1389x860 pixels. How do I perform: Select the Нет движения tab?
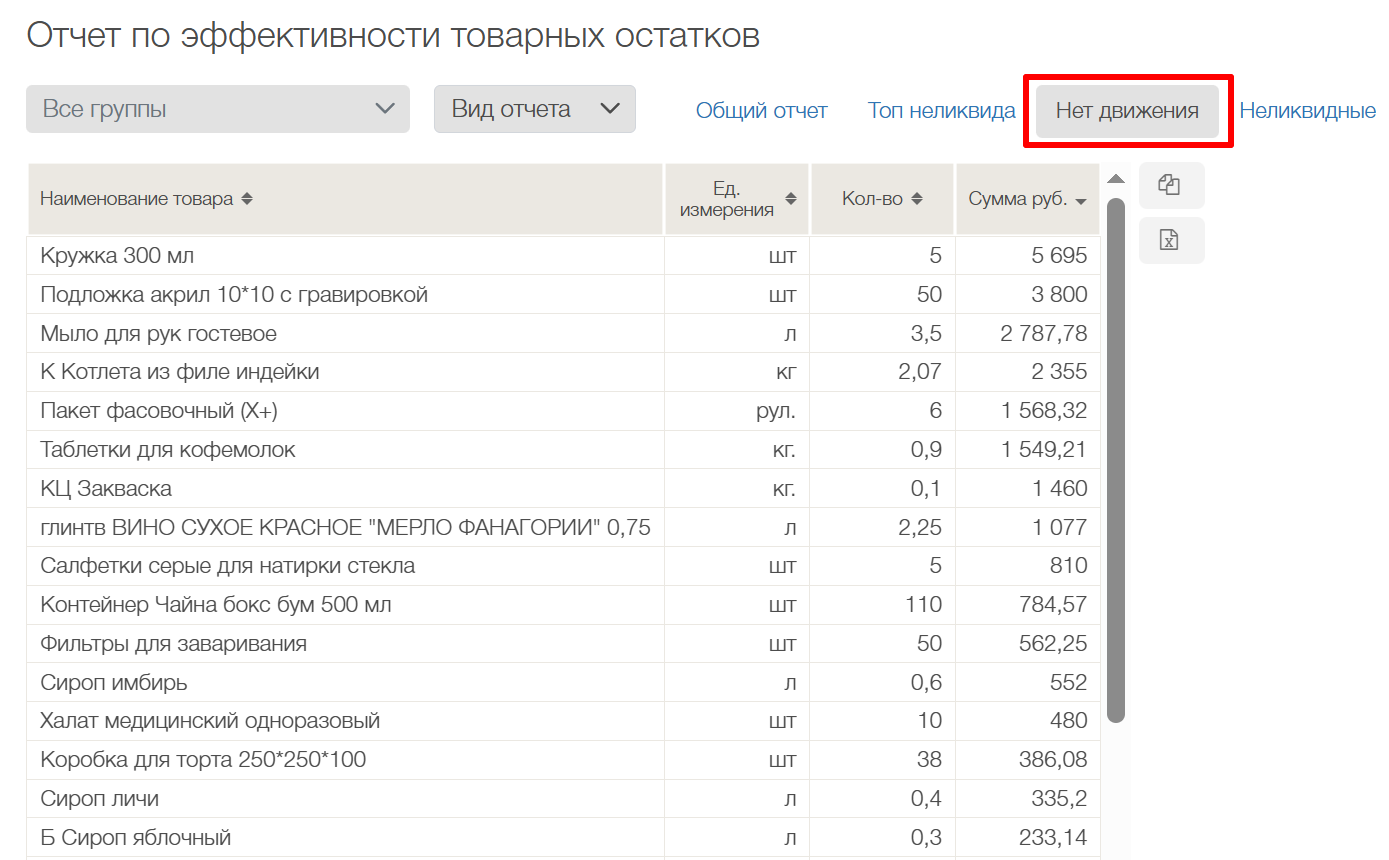tap(1127, 110)
